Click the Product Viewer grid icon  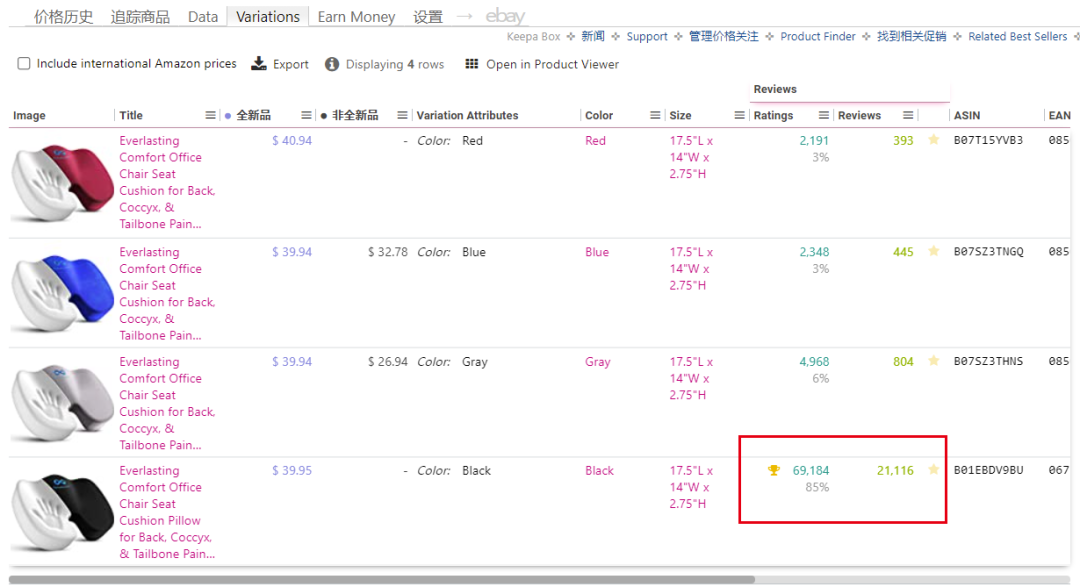click(471, 64)
